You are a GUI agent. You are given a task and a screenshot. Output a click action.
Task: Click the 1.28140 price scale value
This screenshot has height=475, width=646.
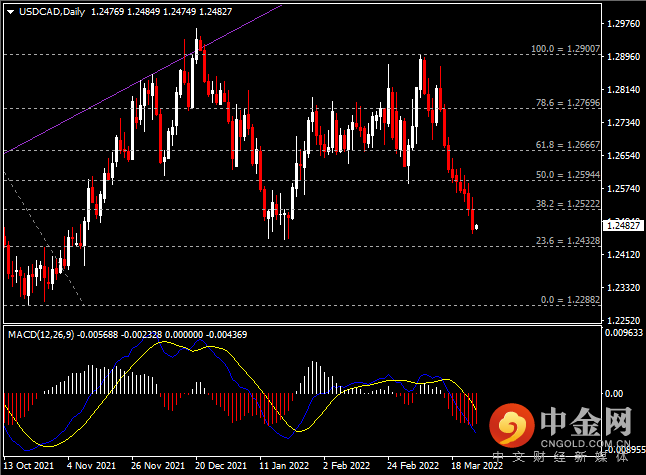624,89
